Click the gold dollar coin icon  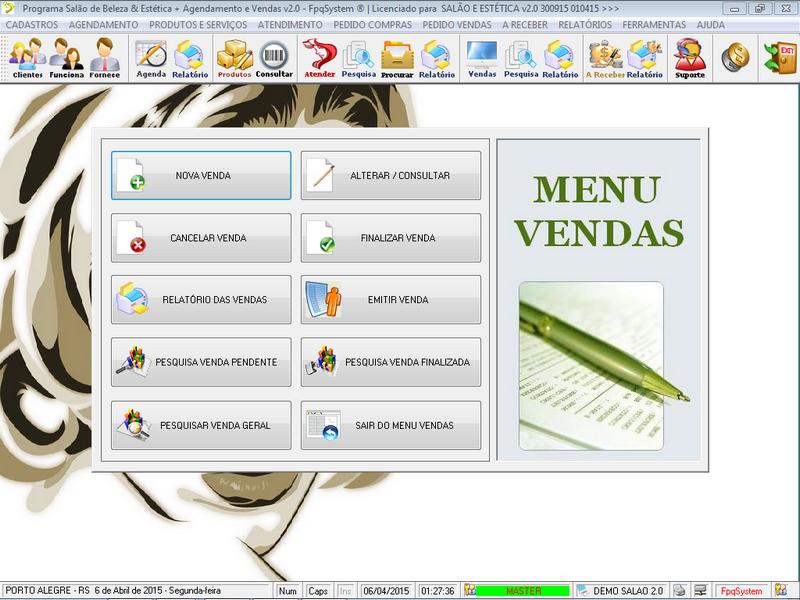pos(735,57)
